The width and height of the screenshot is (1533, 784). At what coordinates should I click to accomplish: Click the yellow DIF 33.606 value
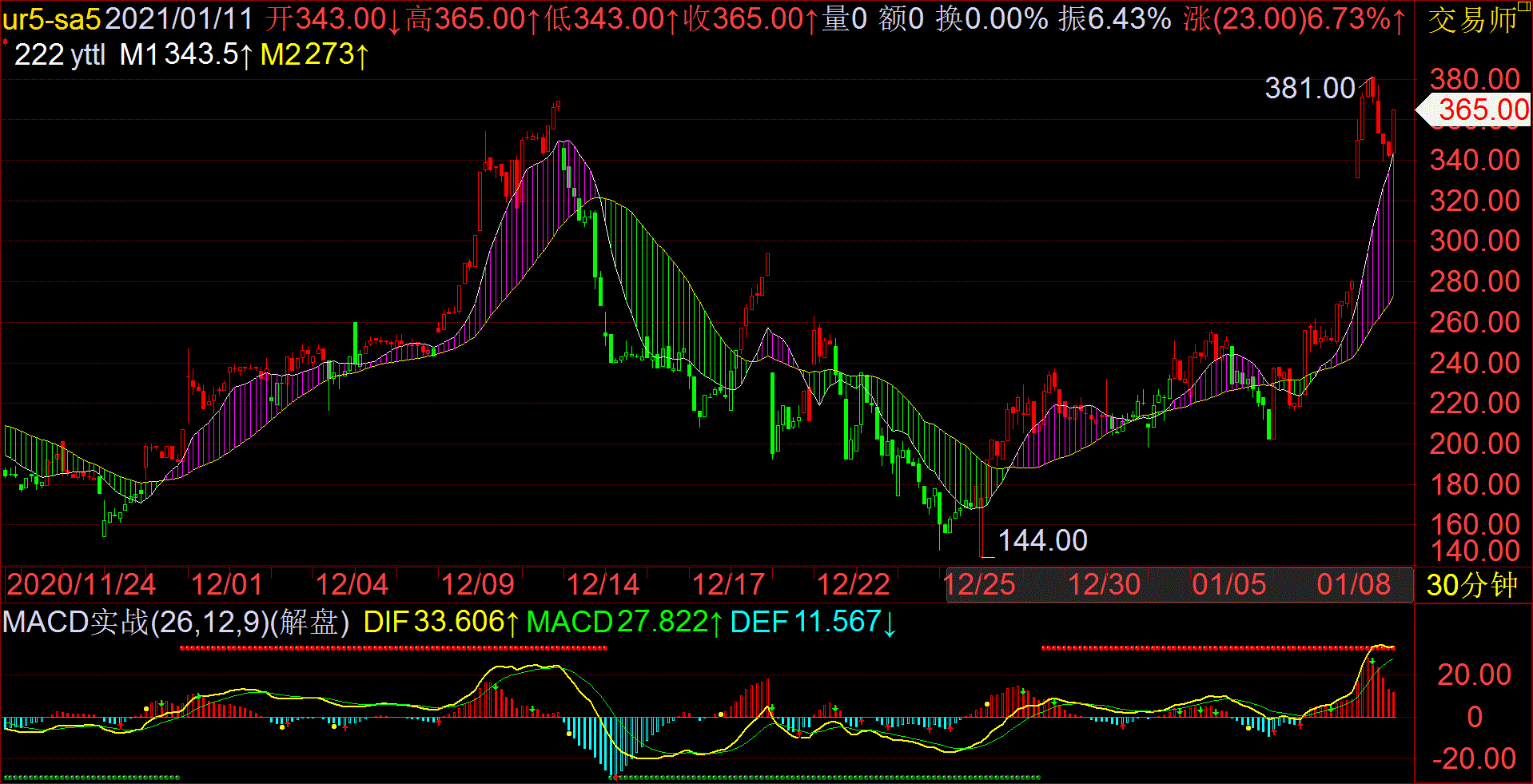click(x=442, y=623)
